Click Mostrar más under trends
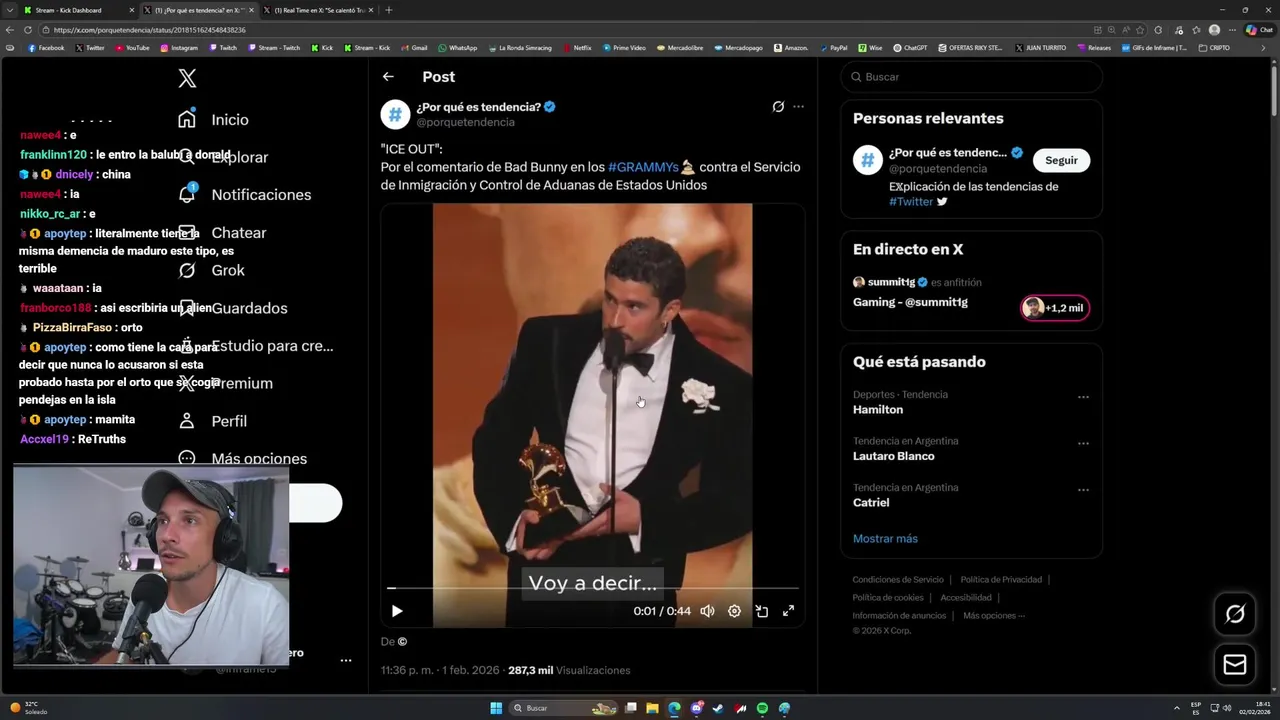Viewport: 1280px width, 720px height. pos(885,538)
